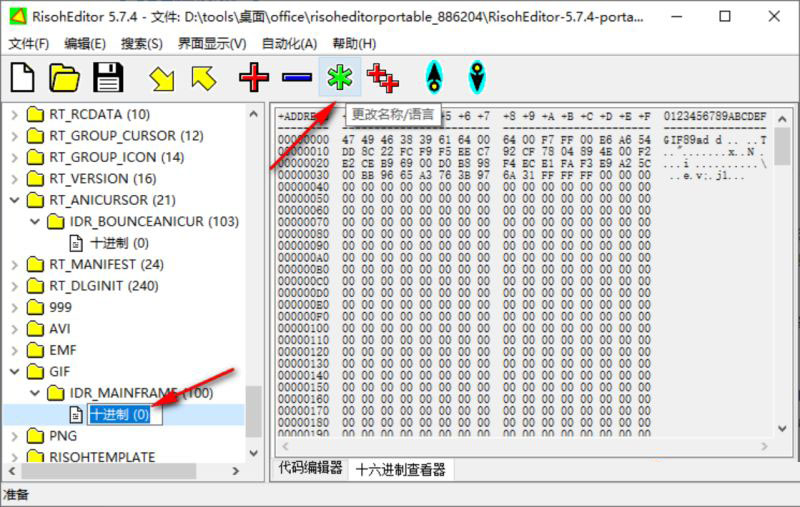
Task: Select the RT_DLGINIT (240) tree item
Action: point(104,286)
